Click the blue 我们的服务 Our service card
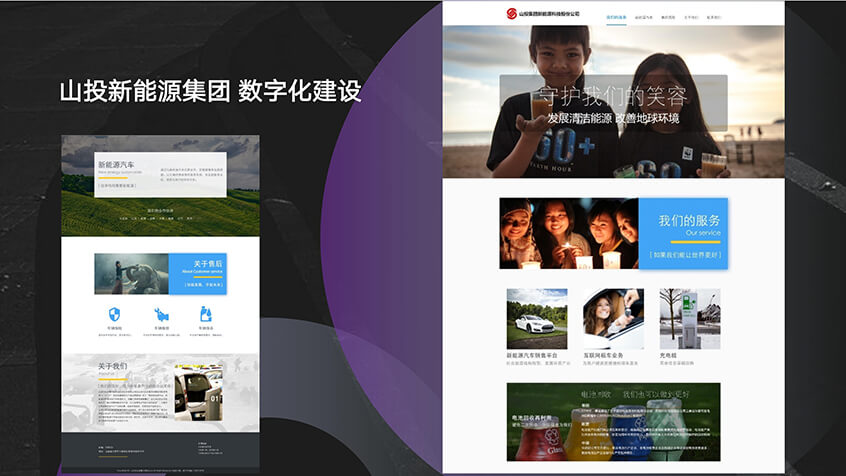 coord(682,233)
